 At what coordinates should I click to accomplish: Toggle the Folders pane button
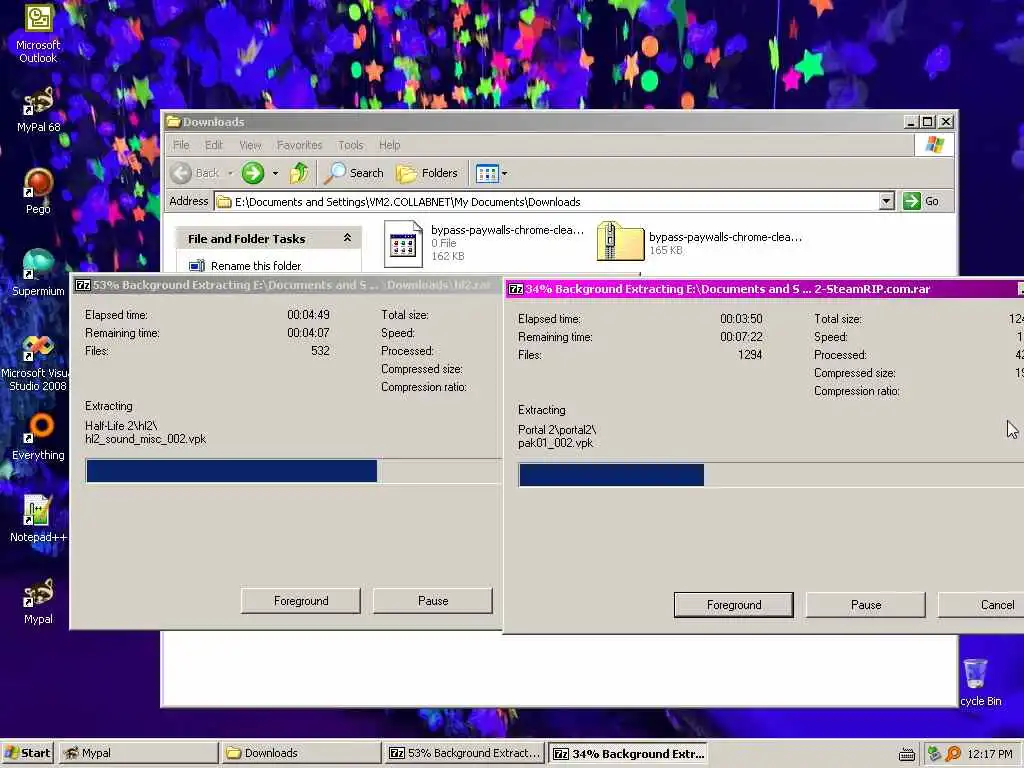click(x=427, y=173)
